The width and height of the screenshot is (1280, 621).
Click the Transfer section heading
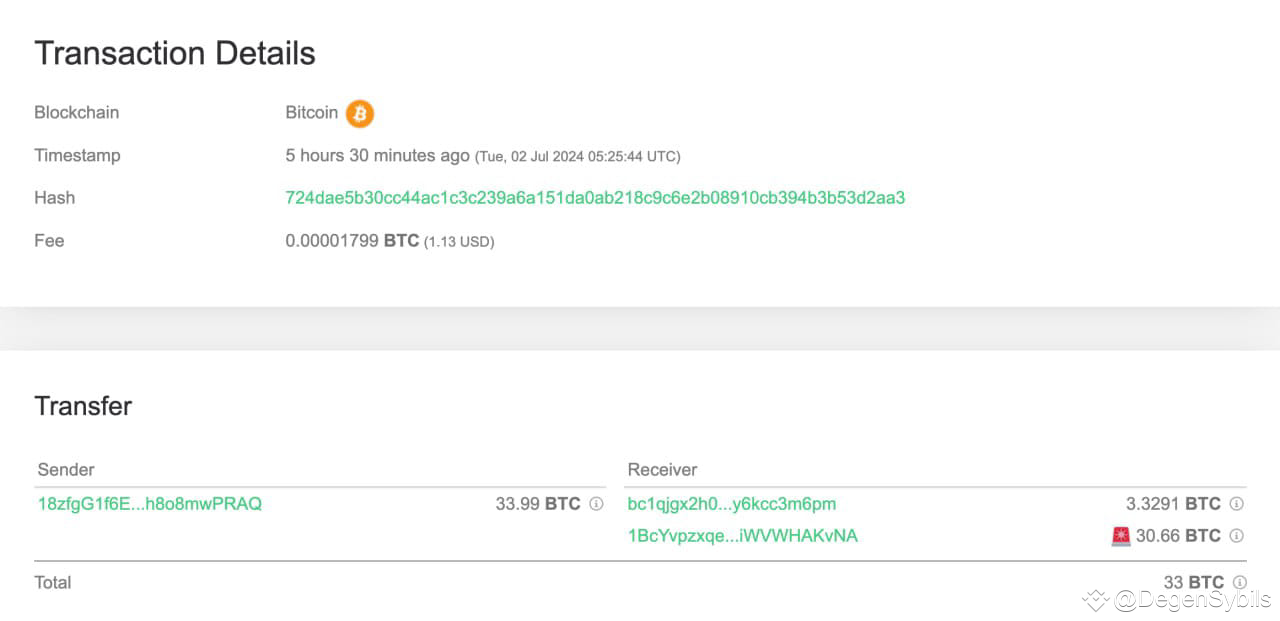(x=83, y=406)
